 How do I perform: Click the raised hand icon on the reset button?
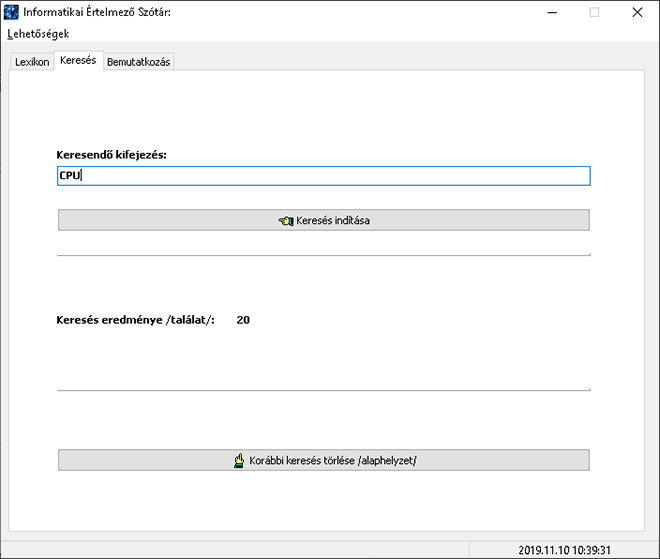(x=239, y=461)
